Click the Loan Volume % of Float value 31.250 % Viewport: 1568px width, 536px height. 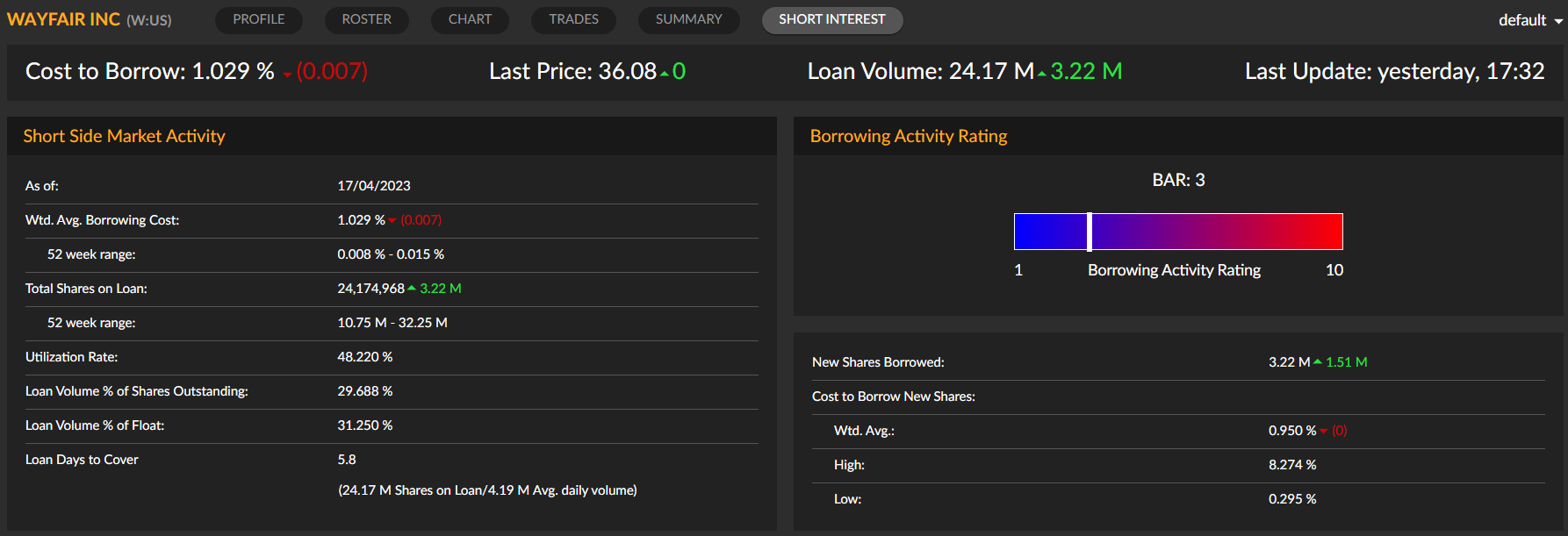(x=365, y=425)
